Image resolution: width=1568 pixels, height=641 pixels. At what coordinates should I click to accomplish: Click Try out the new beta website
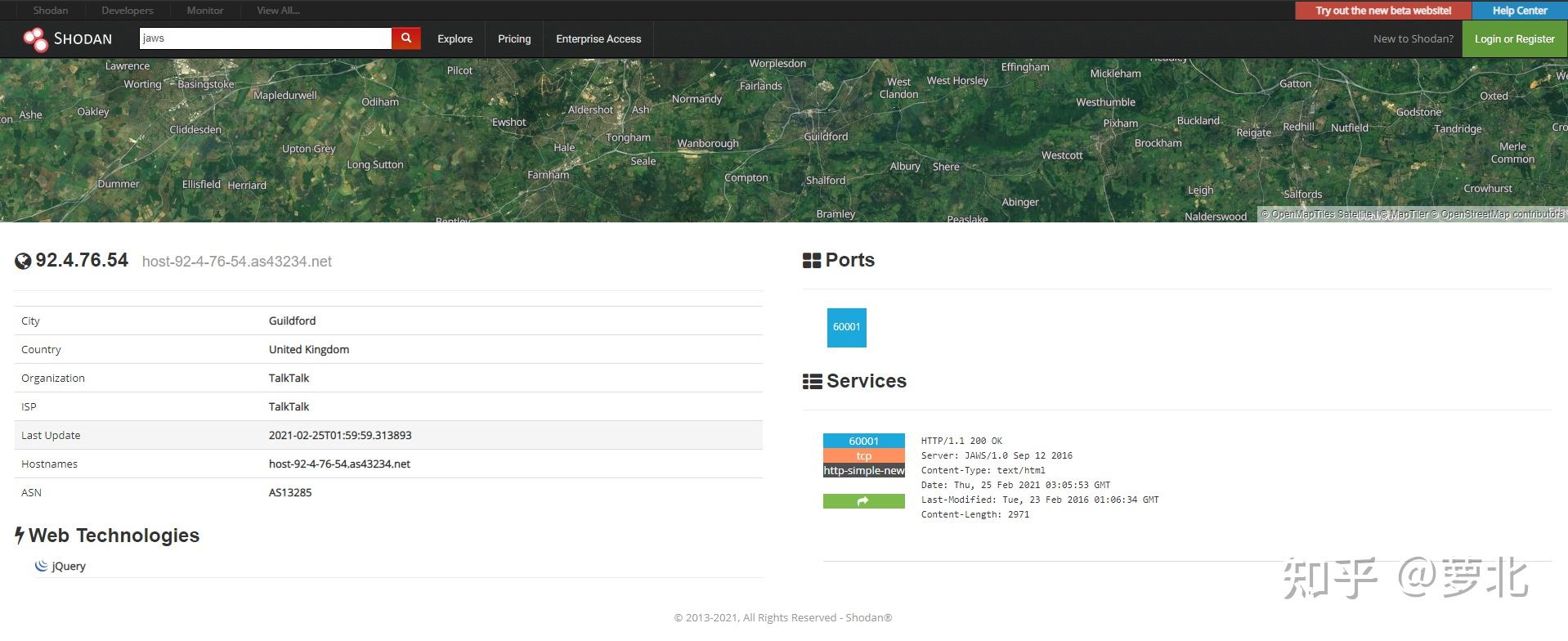[x=1383, y=11]
